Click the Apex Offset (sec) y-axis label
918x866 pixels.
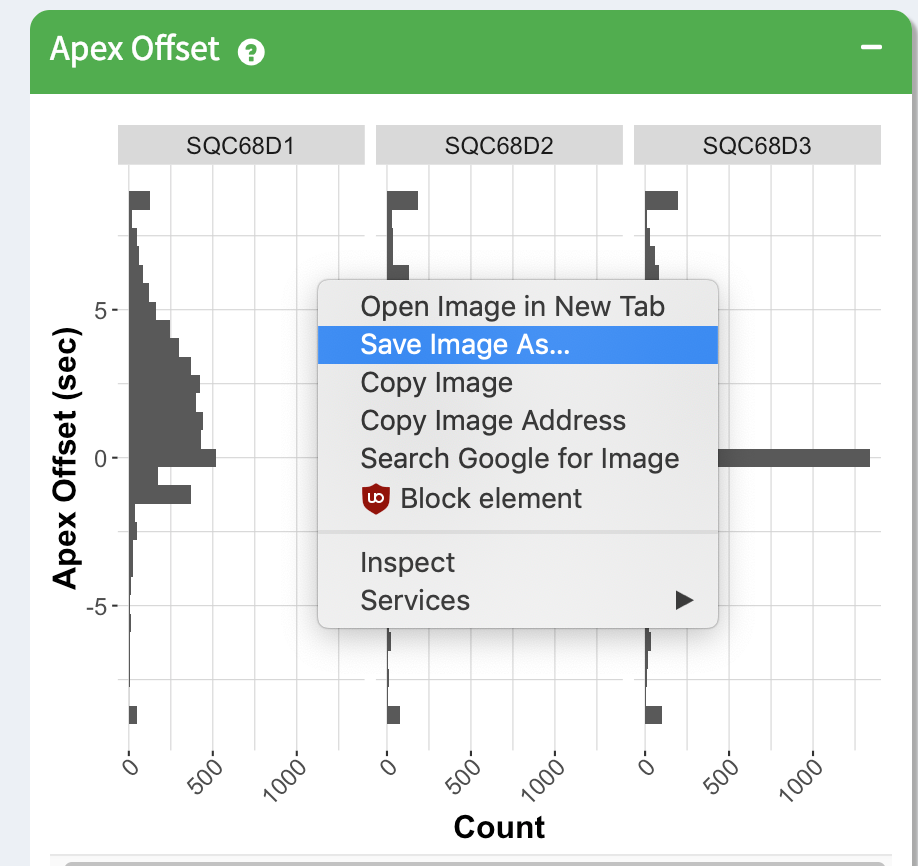point(65,458)
